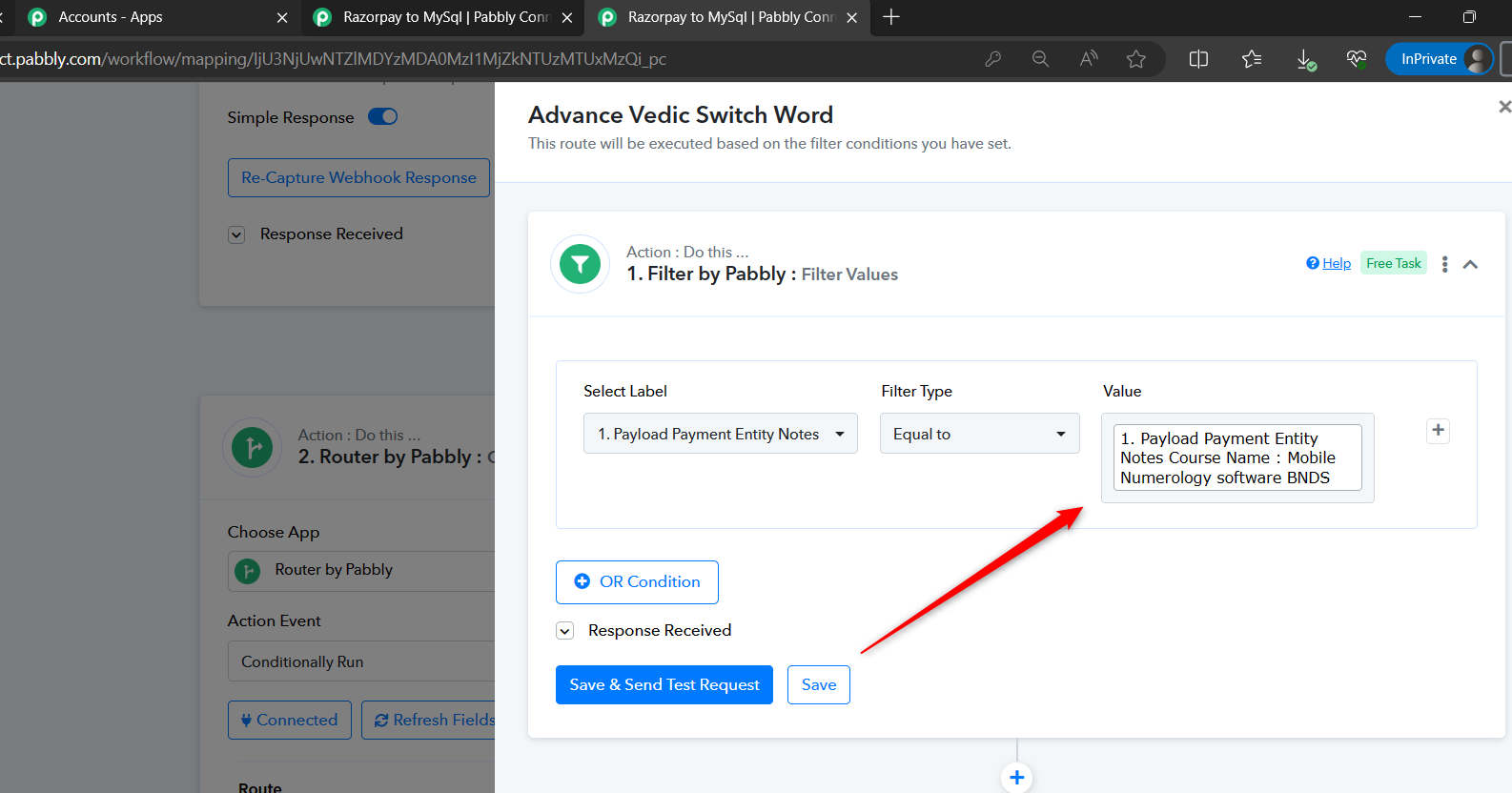Select the active Razorpay to MySql tab

point(727,17)
